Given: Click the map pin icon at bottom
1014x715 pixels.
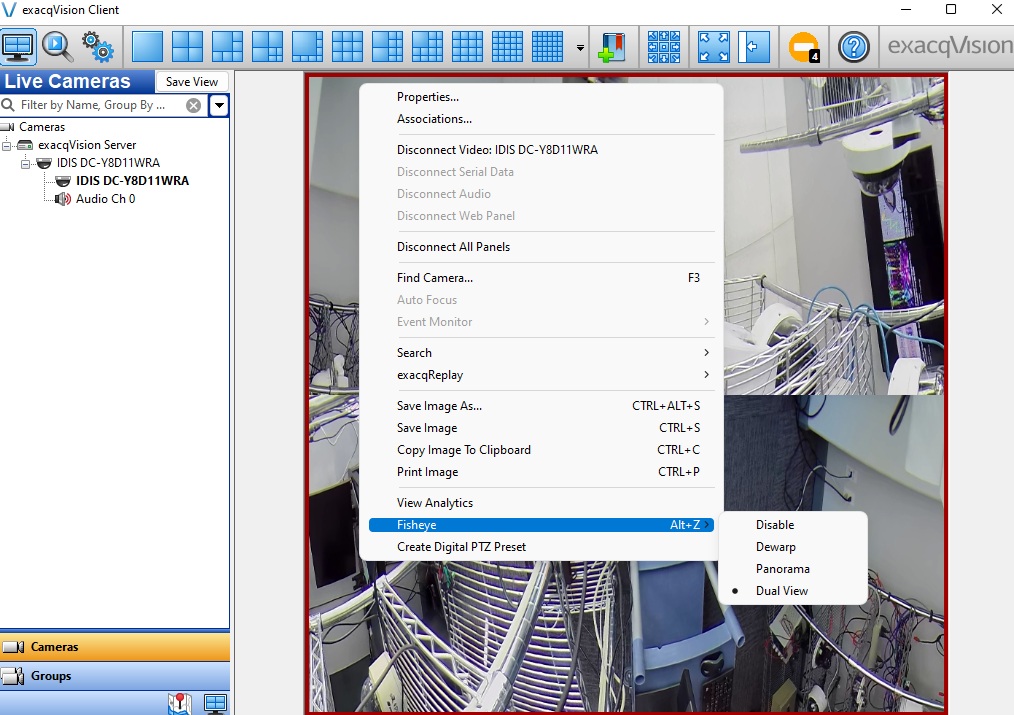Looking at the screenshot, I should (x=180, y=703).
